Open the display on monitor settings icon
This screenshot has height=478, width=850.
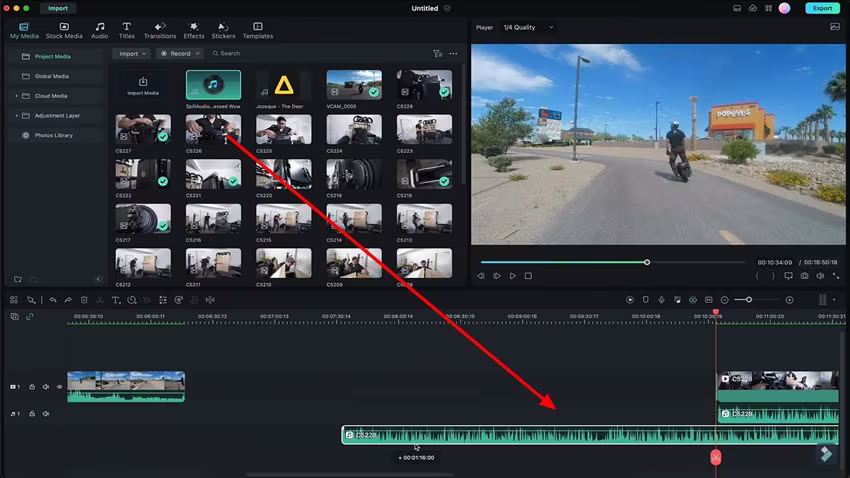(788, 276)
